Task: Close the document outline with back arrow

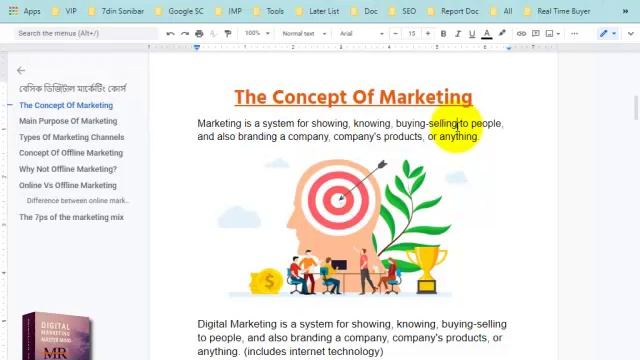Action: click(21, 71)
